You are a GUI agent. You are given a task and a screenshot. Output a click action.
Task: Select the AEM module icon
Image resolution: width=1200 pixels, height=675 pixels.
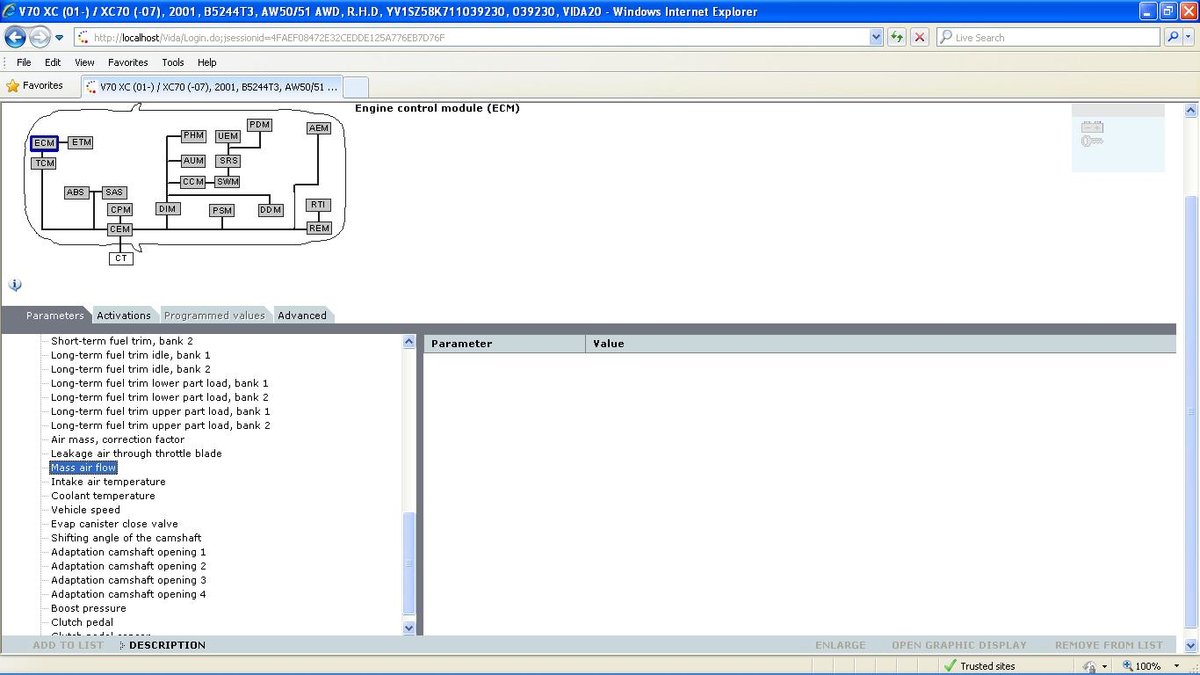coord(318,127)
